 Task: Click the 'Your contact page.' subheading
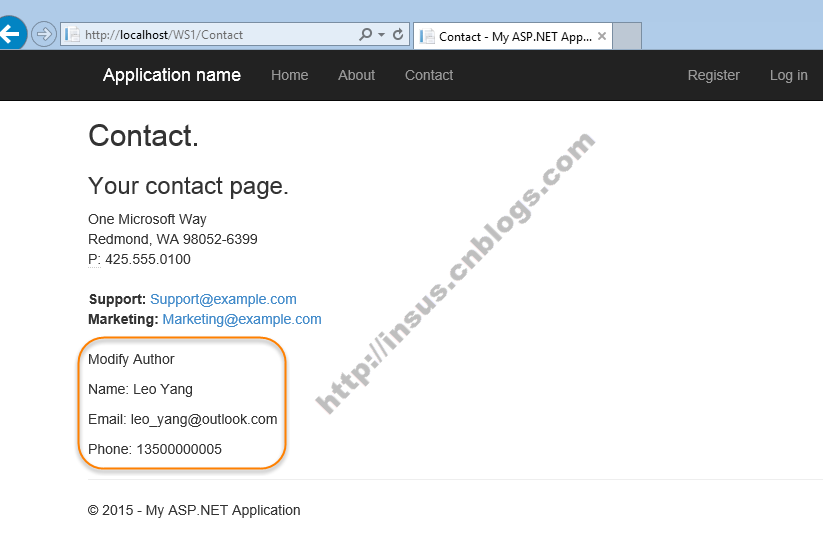(x=188, y=186)
